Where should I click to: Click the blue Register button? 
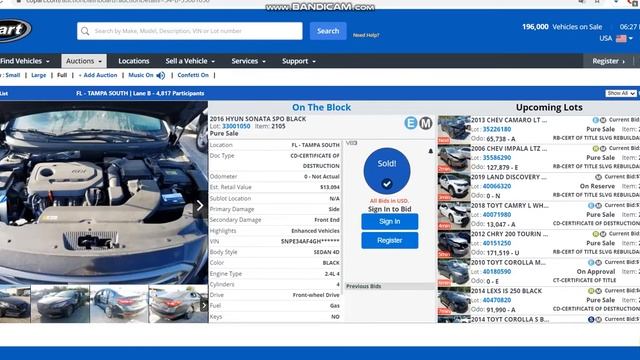390,240
